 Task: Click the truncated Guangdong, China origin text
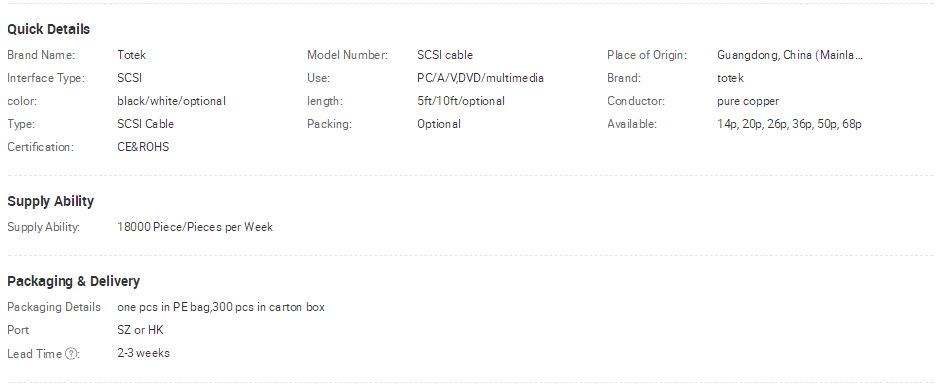point(790,55)
